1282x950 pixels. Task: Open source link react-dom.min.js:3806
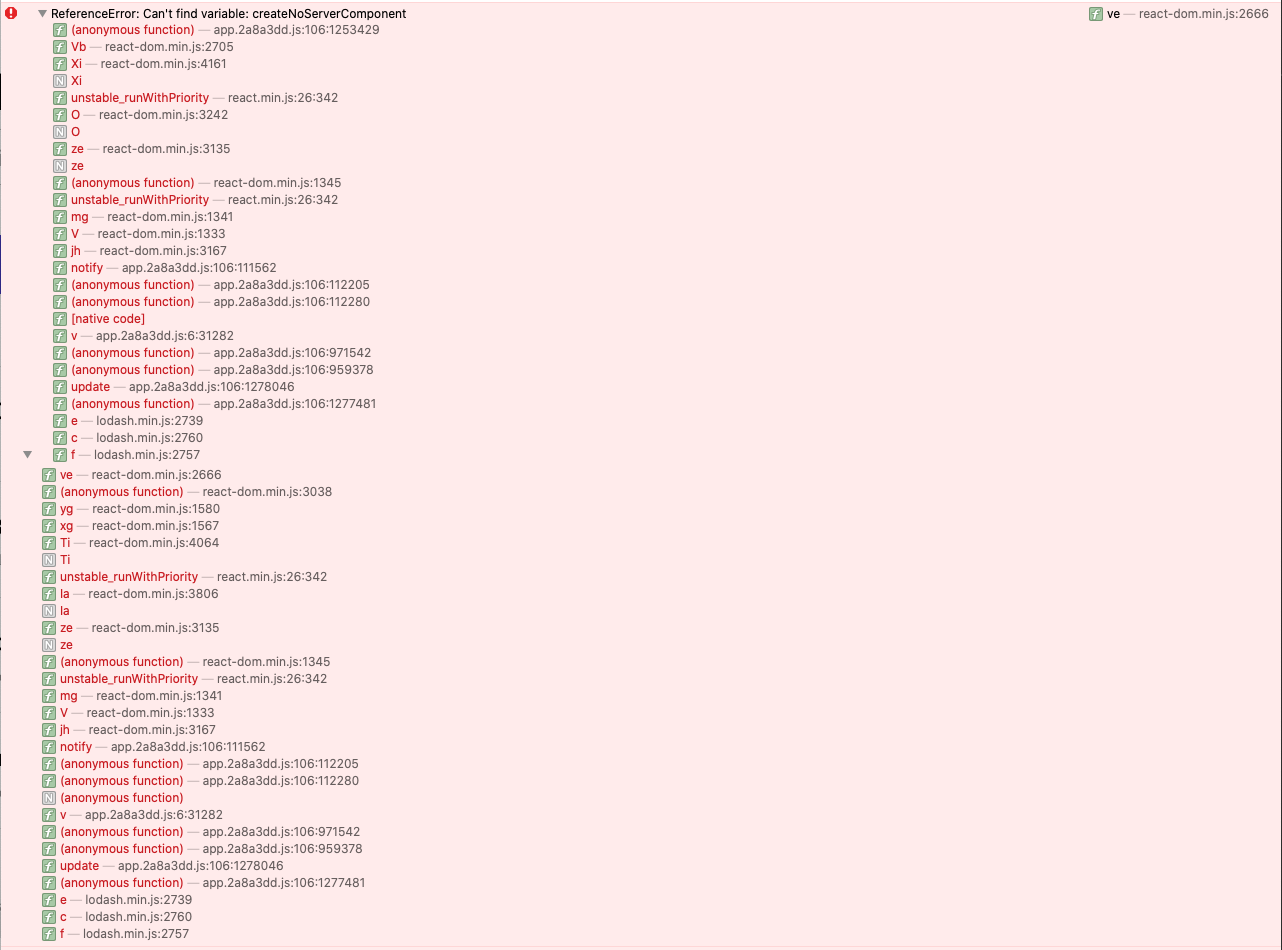[x=153, y=594]
